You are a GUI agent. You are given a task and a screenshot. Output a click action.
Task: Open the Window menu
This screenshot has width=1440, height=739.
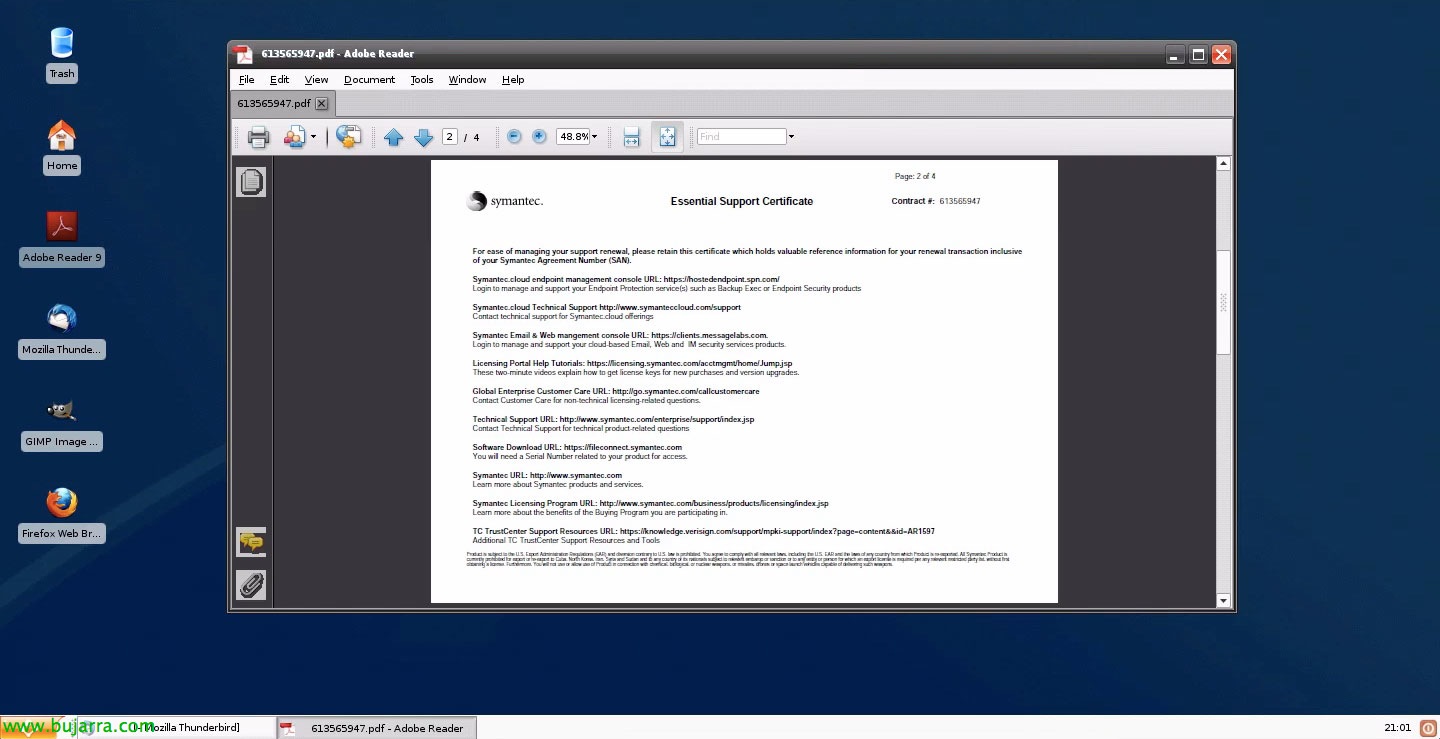click(x=467, y=80)
